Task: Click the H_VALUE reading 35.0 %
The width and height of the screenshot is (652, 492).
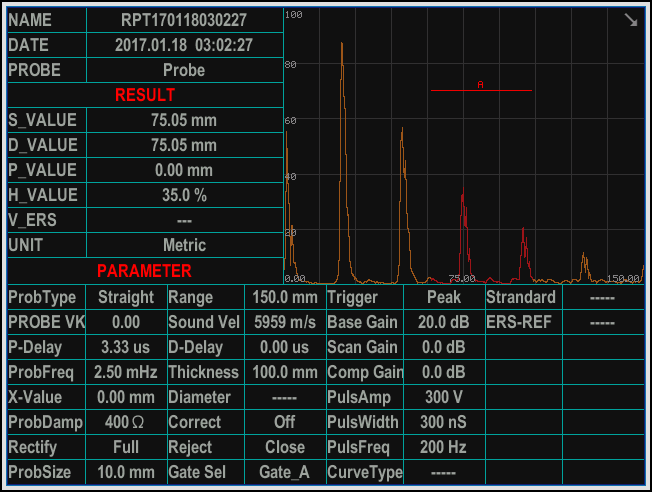Action: pyautogui.click(x=184, y=195)
